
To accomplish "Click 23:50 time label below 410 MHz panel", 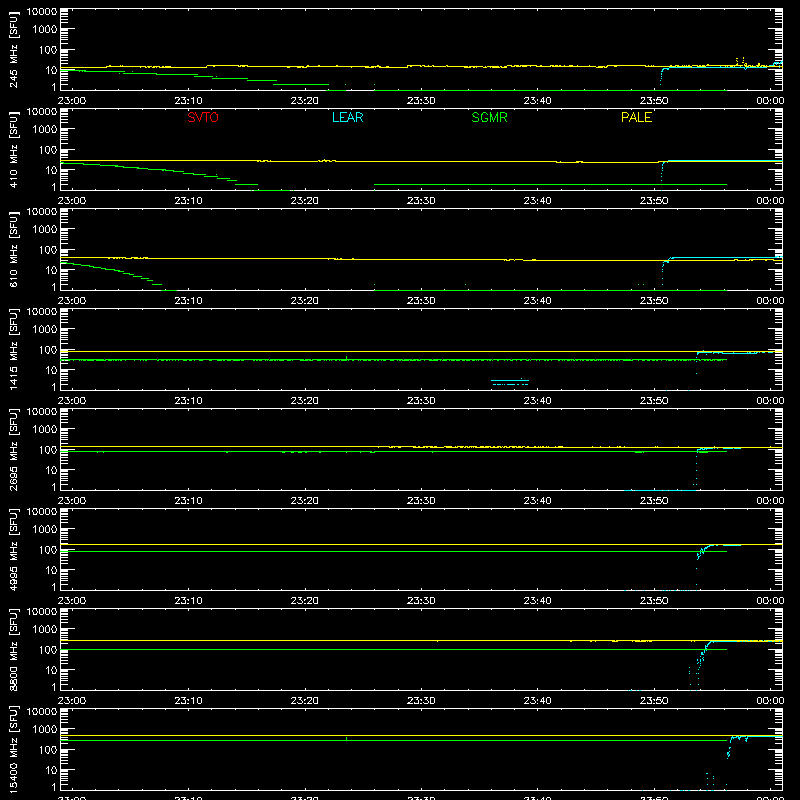I will (x=654, y=201).
